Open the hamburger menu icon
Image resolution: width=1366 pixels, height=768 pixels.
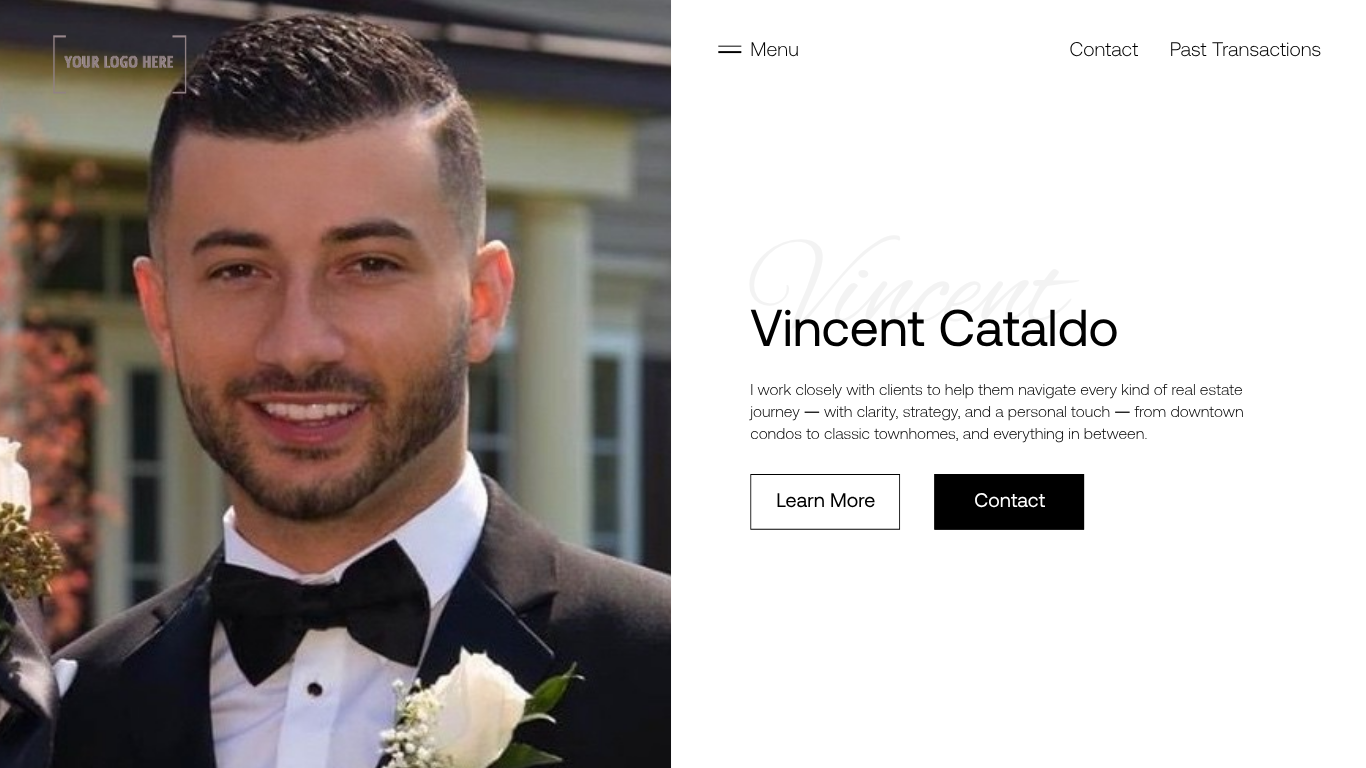(729, 49)
